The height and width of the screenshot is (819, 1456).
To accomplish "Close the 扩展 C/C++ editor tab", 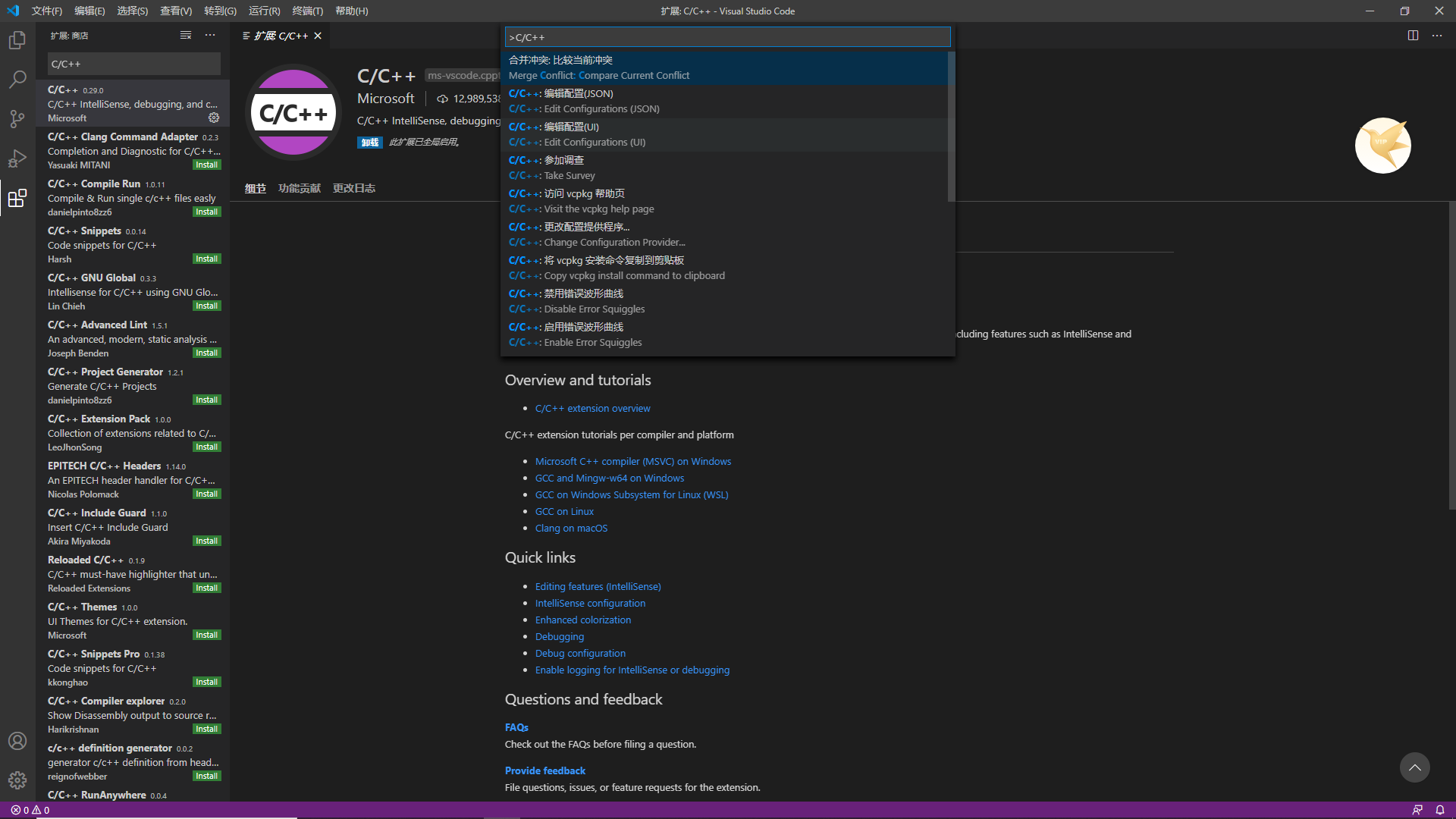I will pos(318,36).
